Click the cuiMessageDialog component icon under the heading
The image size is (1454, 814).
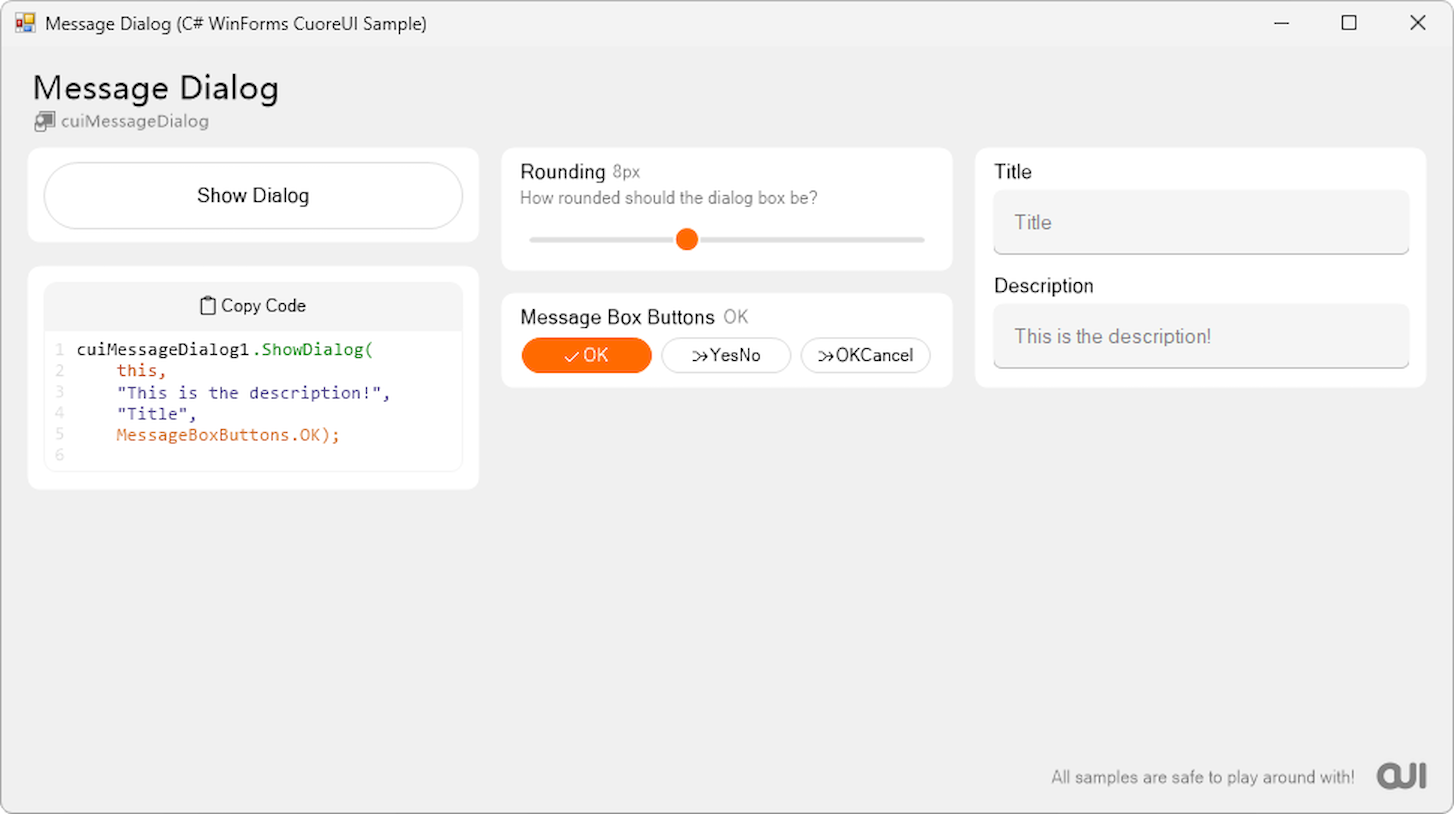pyautogui.click(x=44, y=122)
